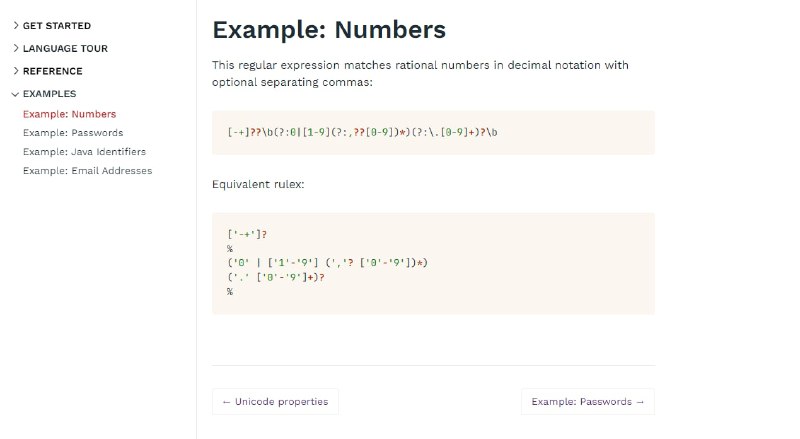Go back to Unicode properties page
Viewport: 800px width, 439px height.
(x=275, y=402)
